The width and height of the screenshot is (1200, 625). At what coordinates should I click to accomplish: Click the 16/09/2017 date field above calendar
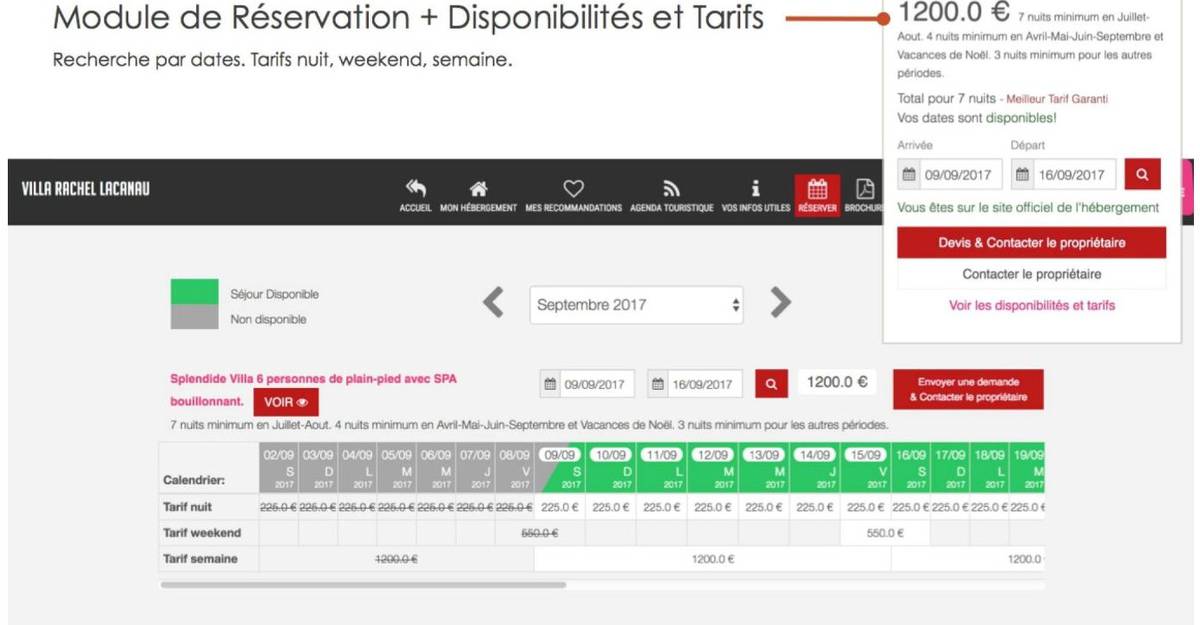(x=695, y=384)
